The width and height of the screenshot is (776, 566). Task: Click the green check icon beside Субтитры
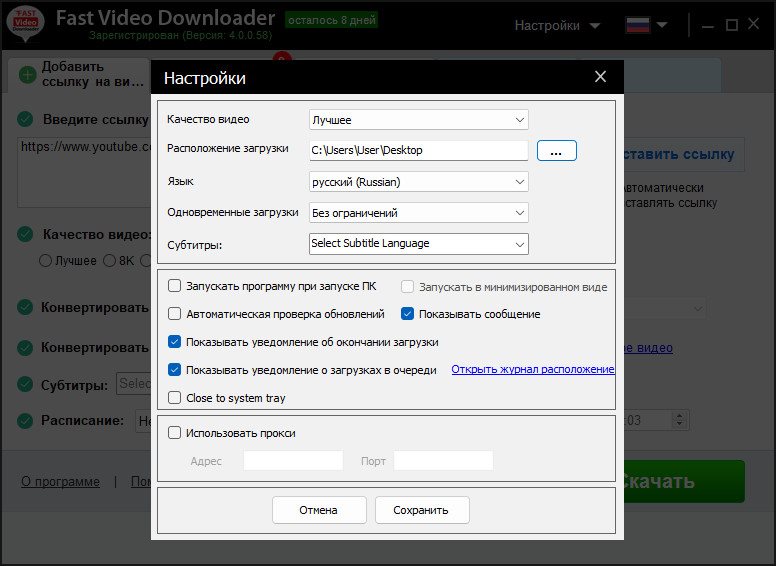click(x=25, y=384)
